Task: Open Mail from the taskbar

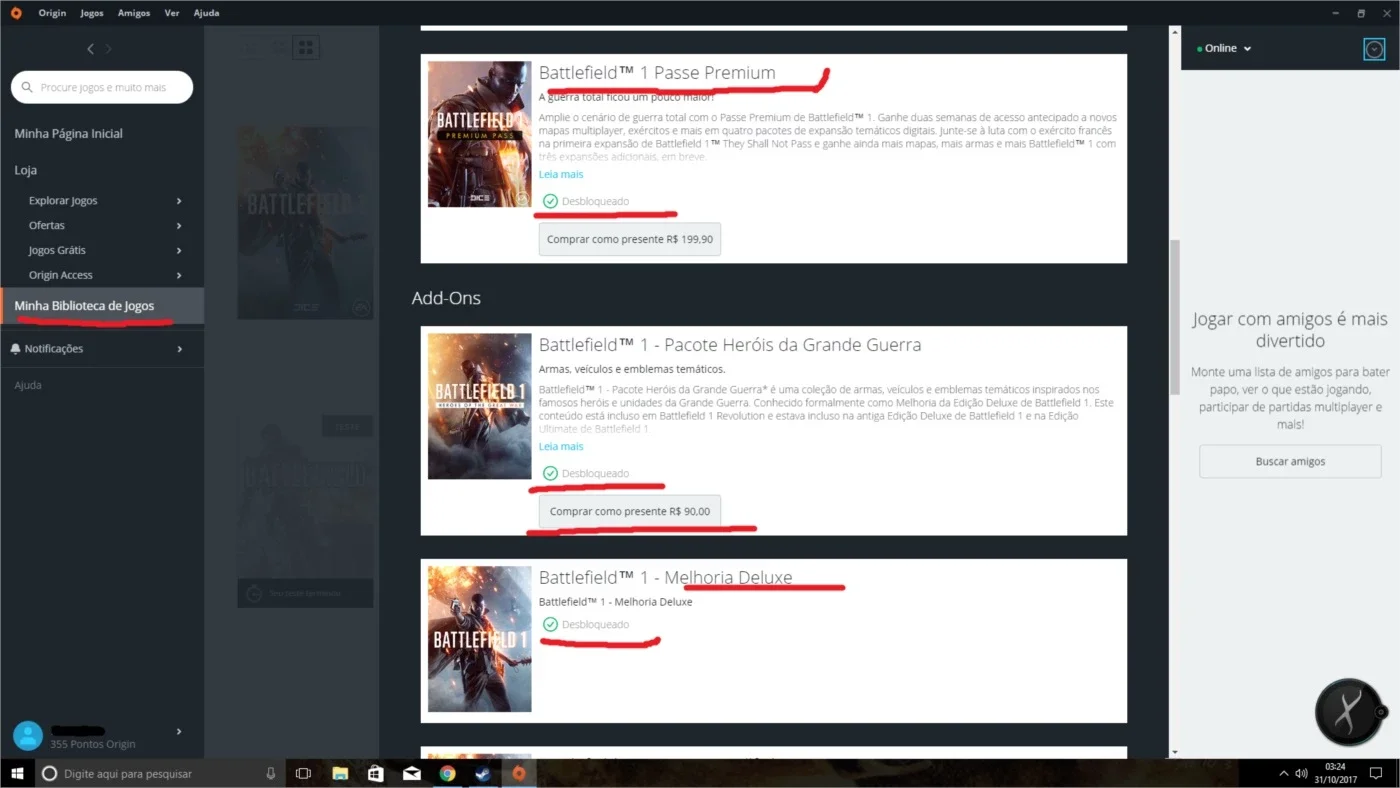Action: pos(412,773)
